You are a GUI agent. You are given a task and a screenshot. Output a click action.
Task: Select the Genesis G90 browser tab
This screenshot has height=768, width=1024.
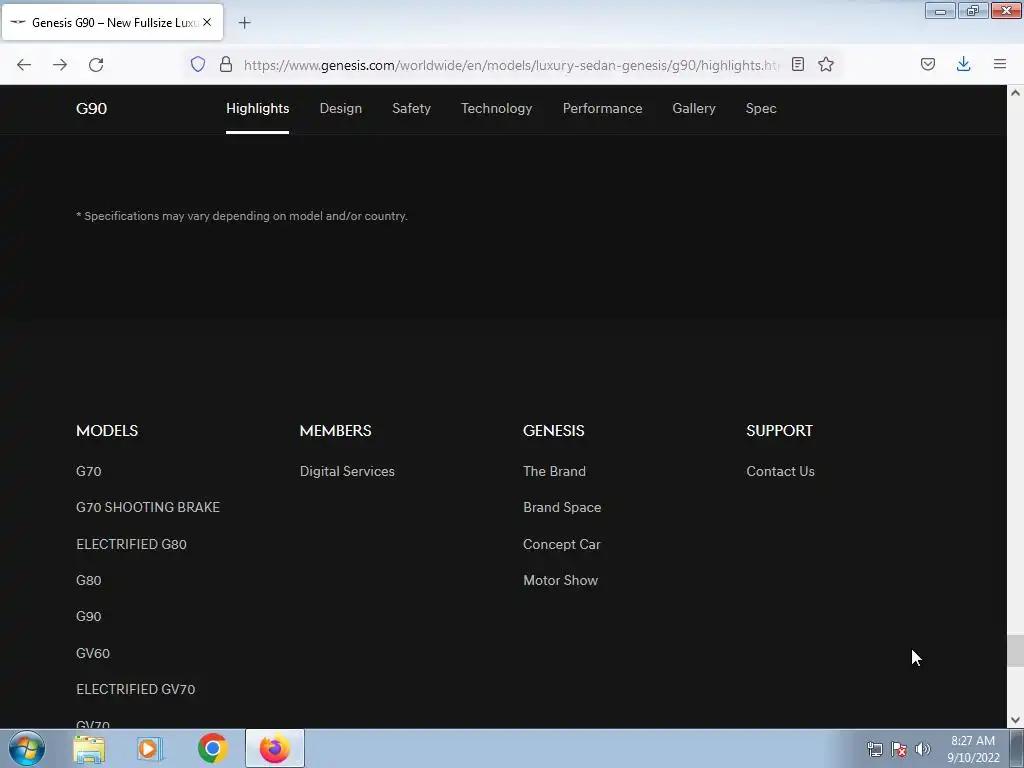tap(112, 22)
